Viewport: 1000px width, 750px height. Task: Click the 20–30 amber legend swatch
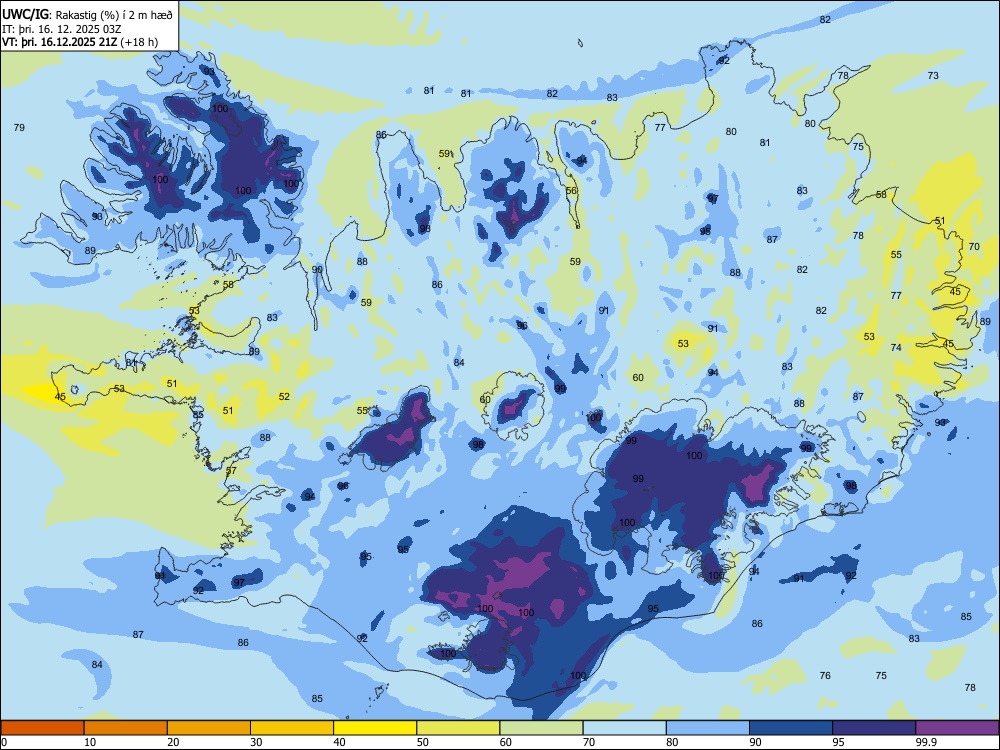209,728
